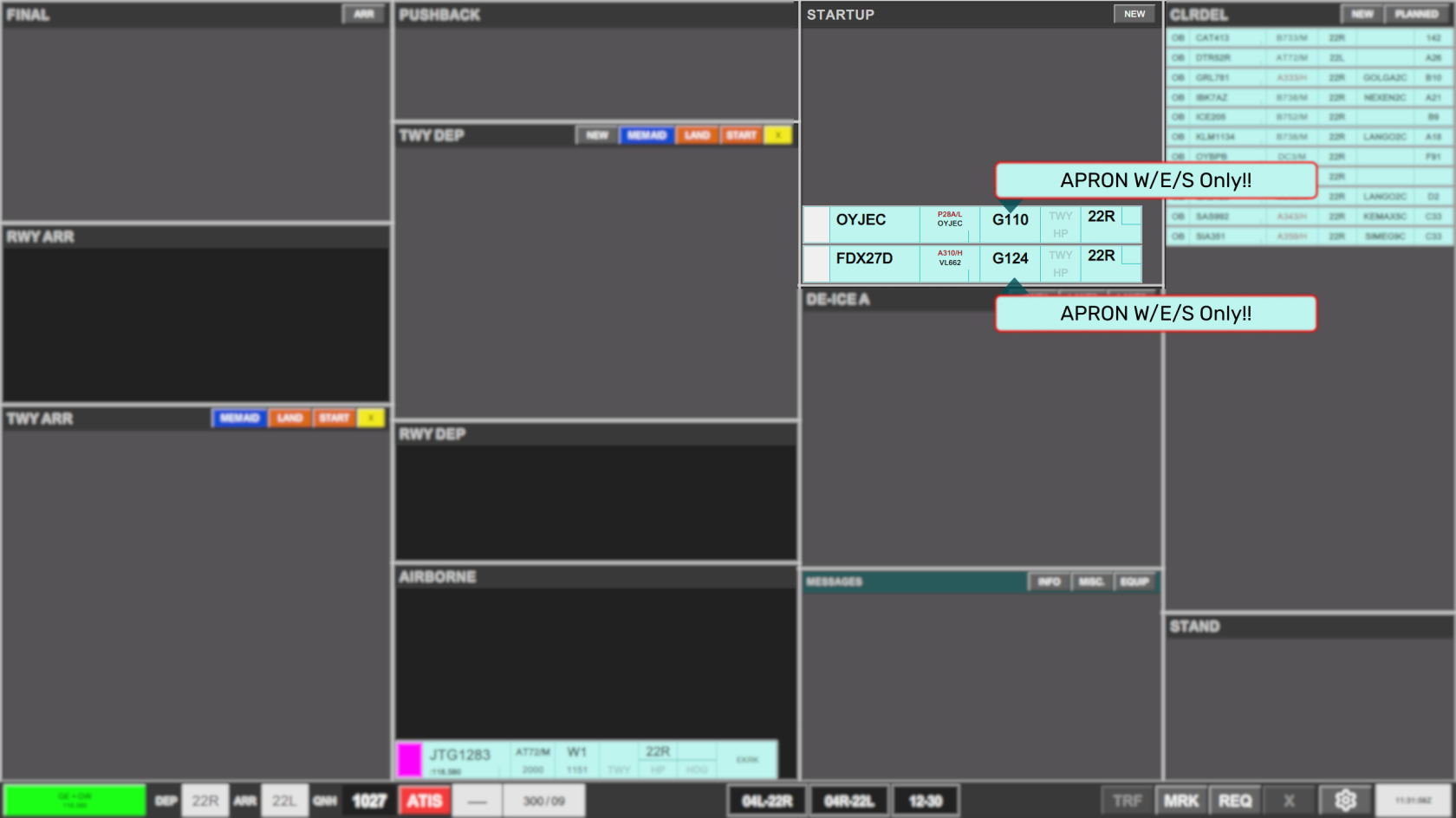
Task: Click the blue MEMAID filter in TWY ARR
Action: coord(239,418)
